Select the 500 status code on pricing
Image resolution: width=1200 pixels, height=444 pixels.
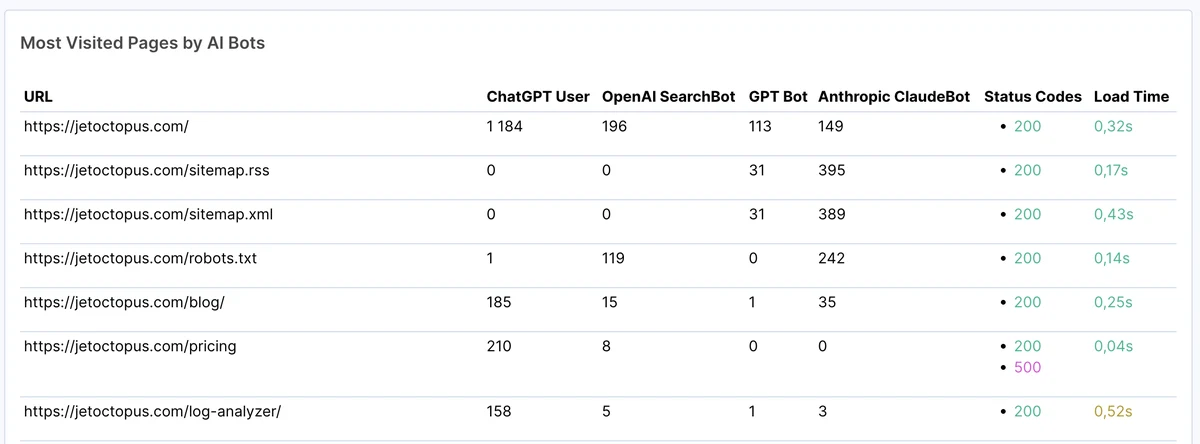[x=1027, y=367]
